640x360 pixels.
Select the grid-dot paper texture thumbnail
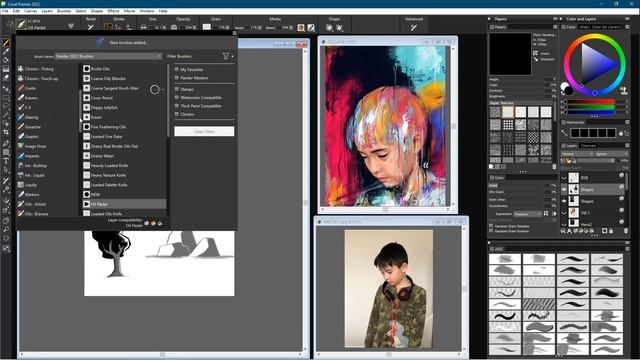pos(508,124)
